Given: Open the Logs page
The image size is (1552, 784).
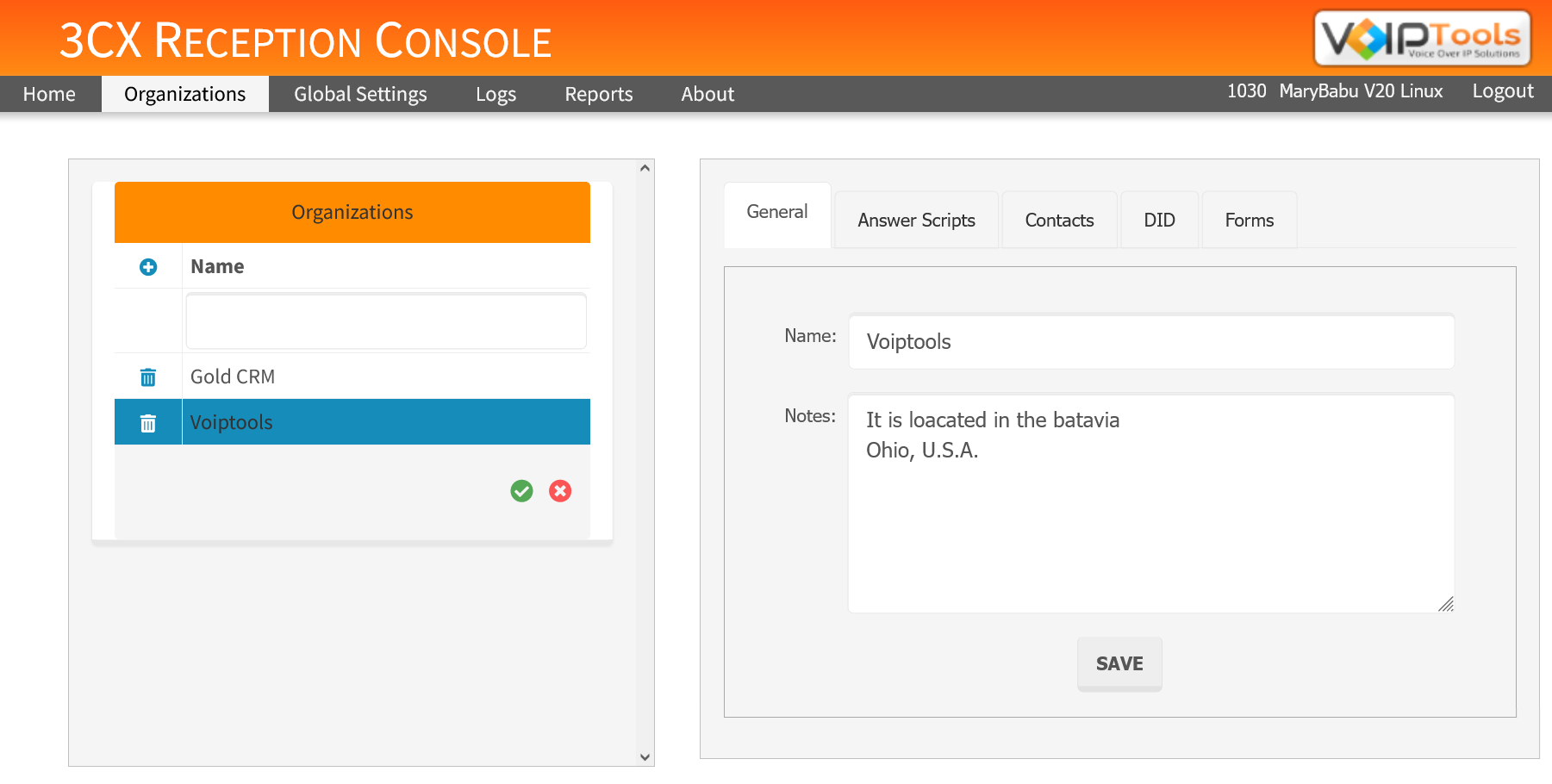Looking at the screenshot, I should pos(496,94).
